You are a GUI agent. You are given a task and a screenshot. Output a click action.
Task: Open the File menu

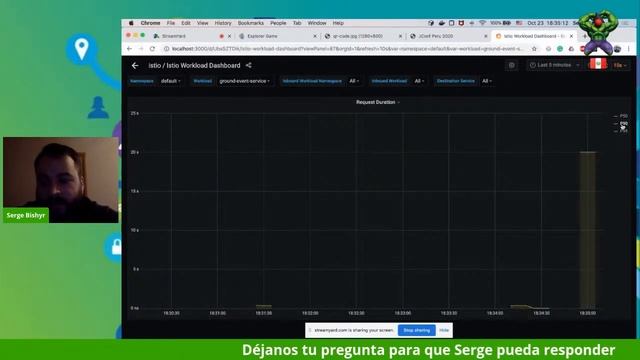171,23
